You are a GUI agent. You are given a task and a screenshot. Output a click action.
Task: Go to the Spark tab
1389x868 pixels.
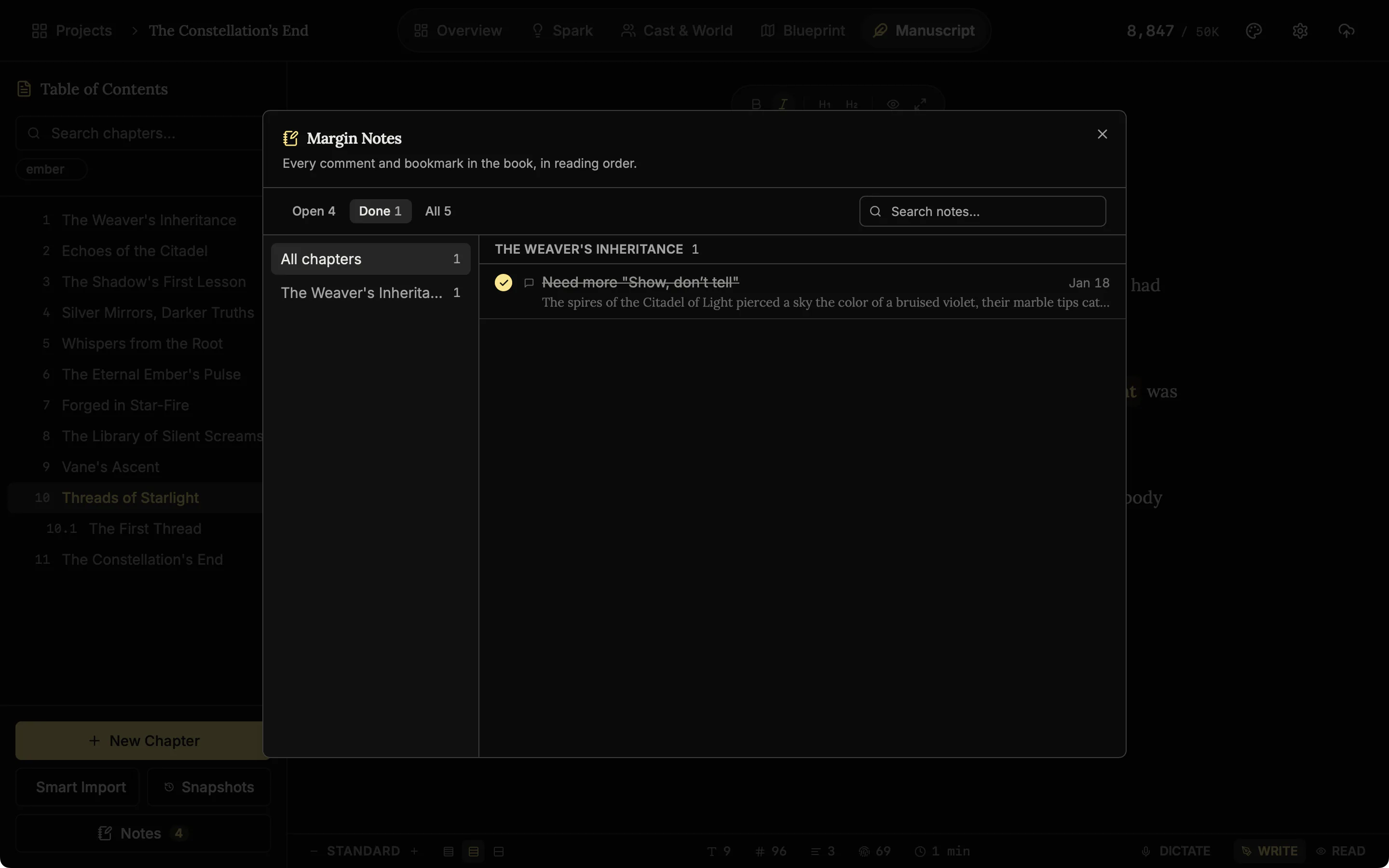(562, 30)
